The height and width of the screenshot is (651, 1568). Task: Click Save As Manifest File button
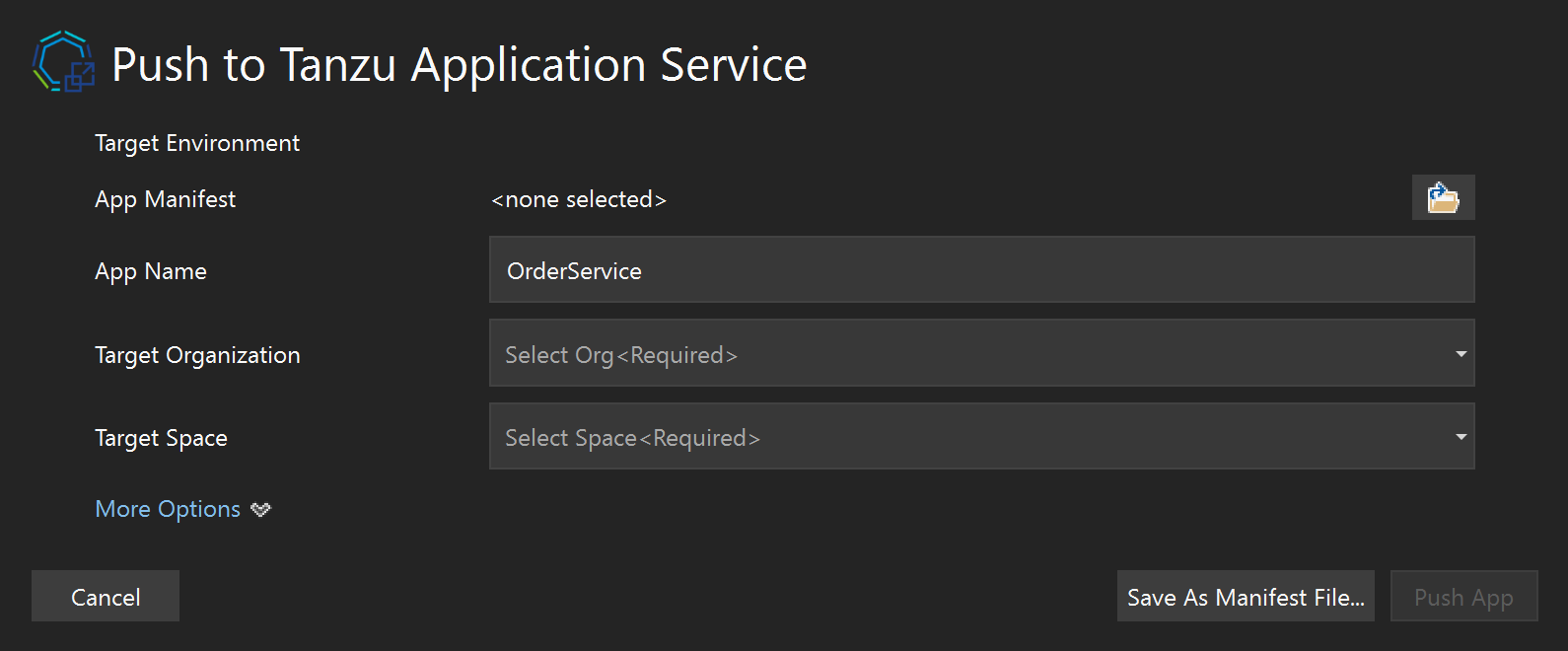pos(1245,597)
